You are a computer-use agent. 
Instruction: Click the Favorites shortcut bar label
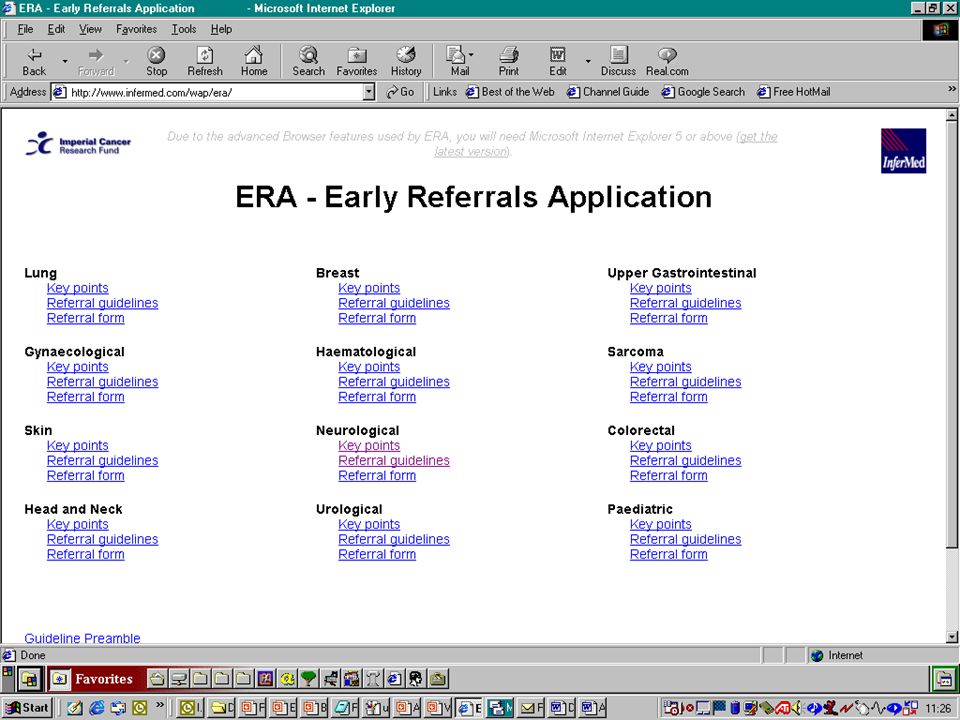point(103,678)
